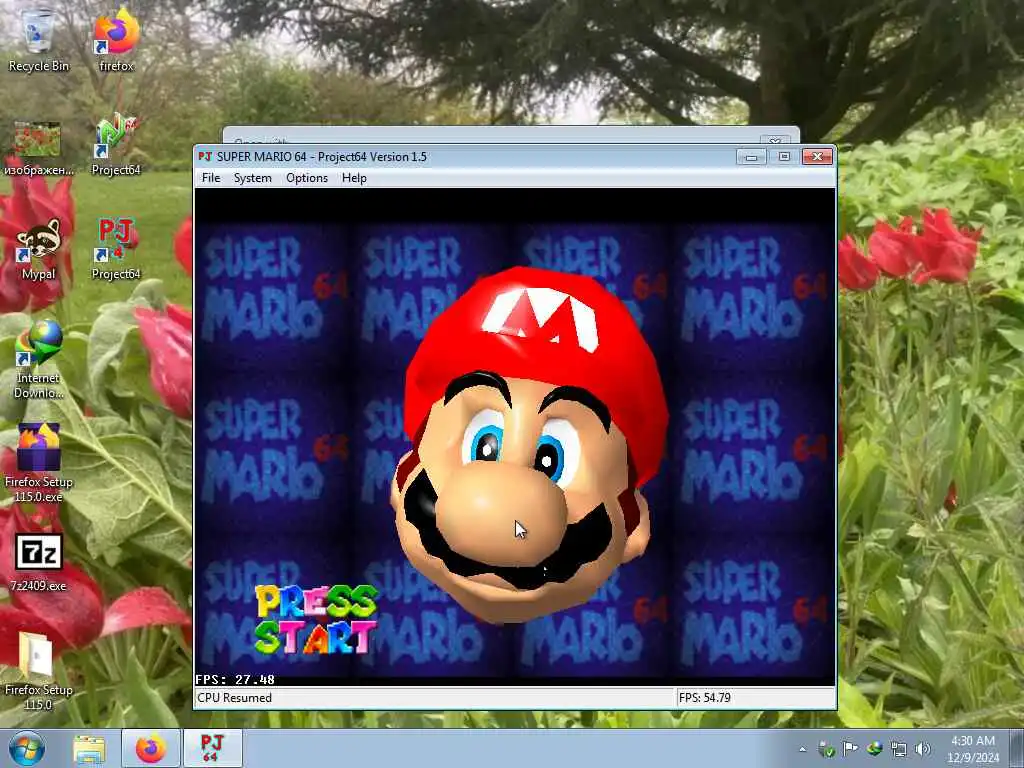
Task: Open the Windows Start menu orb
Action: (x=27, y=748)
